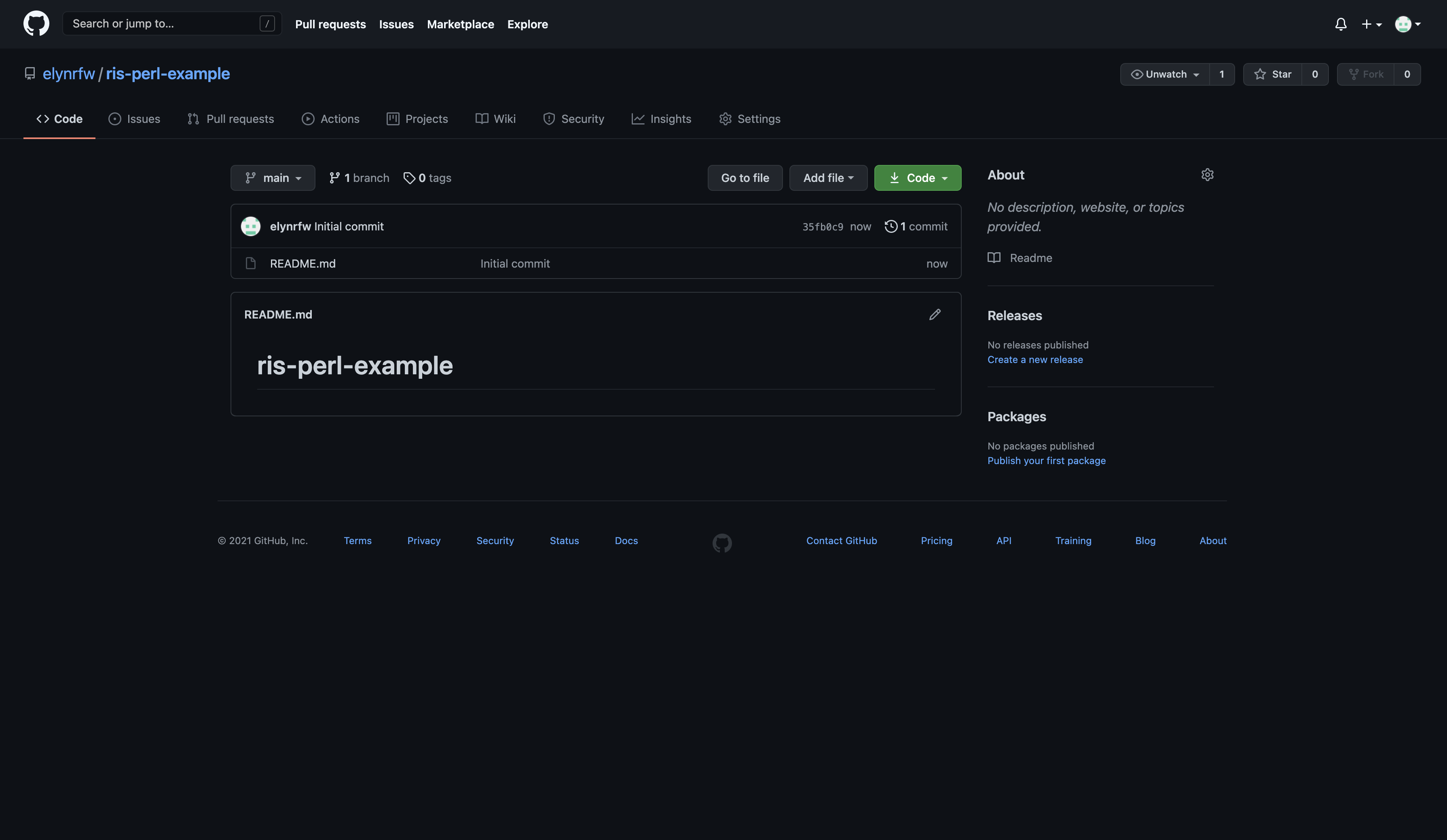This screenshot has width=1447, height=840.
Task: Click the Go to file button
Action: (x=745, y=178)
